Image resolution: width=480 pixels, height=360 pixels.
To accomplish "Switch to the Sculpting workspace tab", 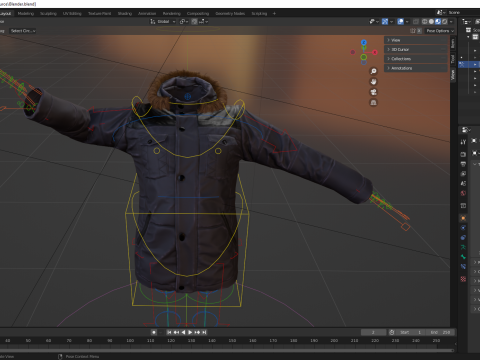I will pos(48,14).
